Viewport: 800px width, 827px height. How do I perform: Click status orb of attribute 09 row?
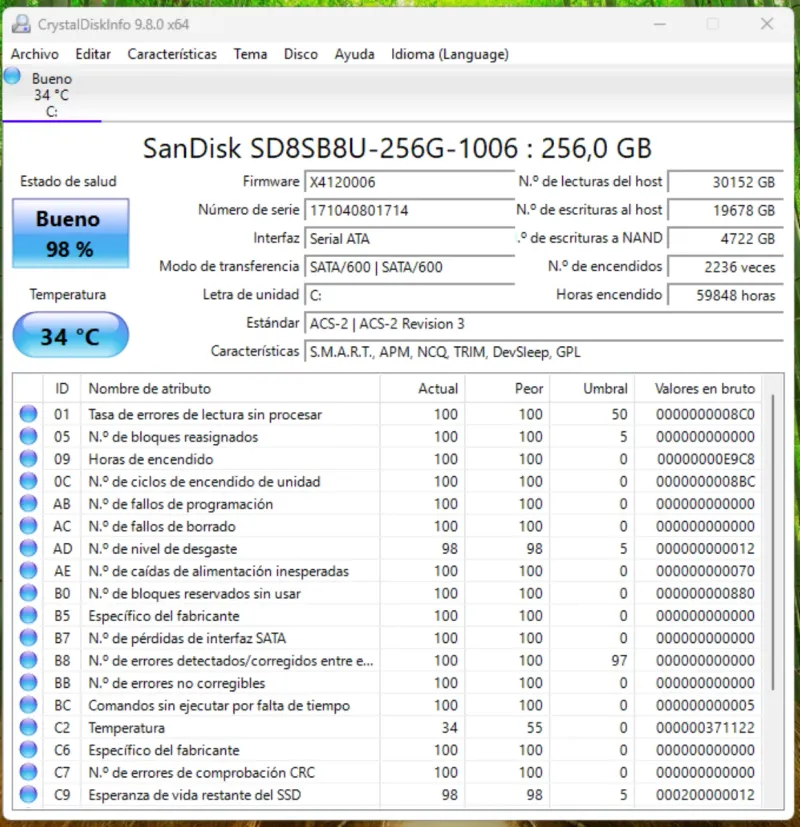coord(28,459)
